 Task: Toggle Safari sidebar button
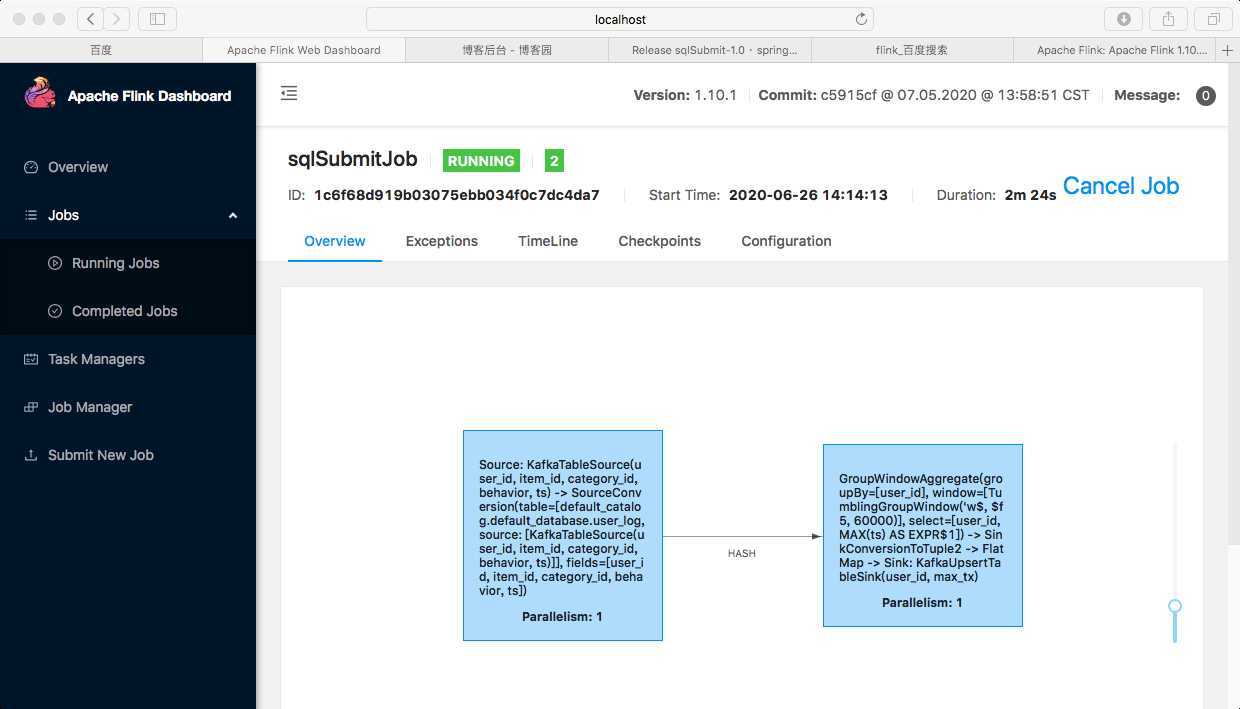[157, 18]
